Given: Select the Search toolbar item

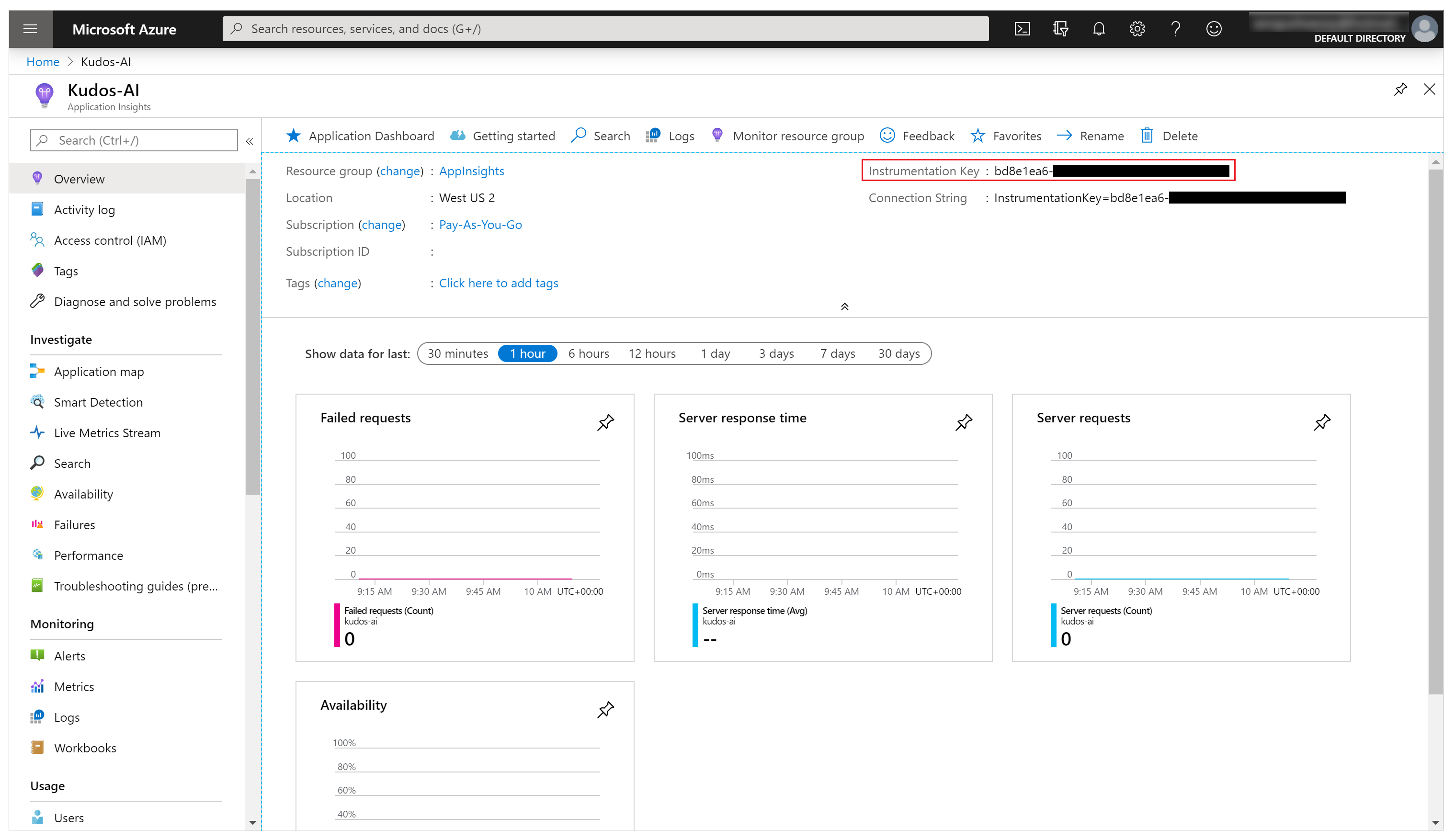Looking at the screenshot, I should (x=601, y=135).
